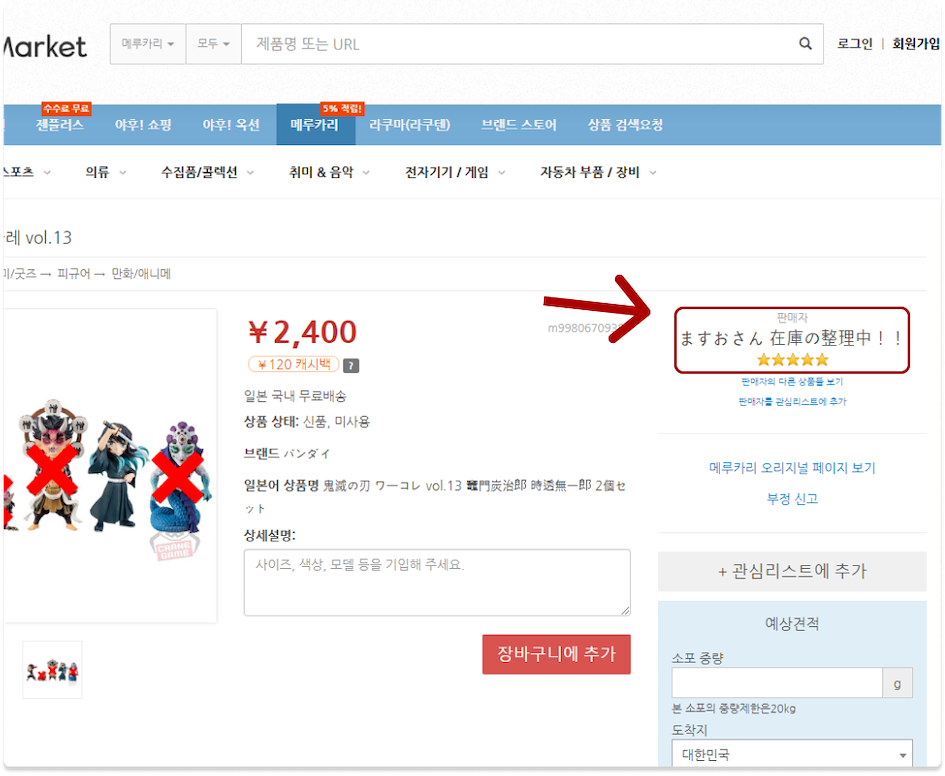The height and width of the screenshot is (776, 945).
Task: Click the 로그인 link
Action: coord(855,43)
